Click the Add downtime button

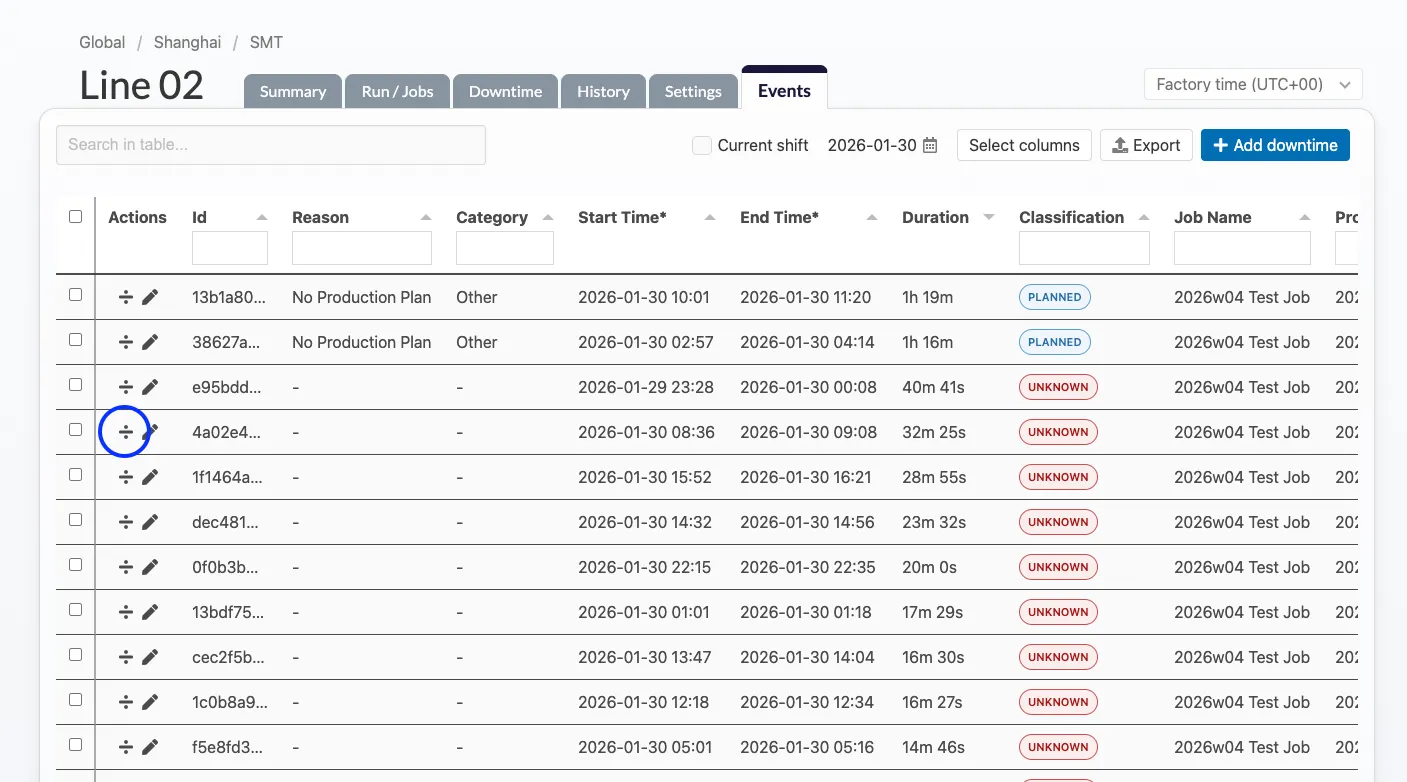[x=1274, y=145]
